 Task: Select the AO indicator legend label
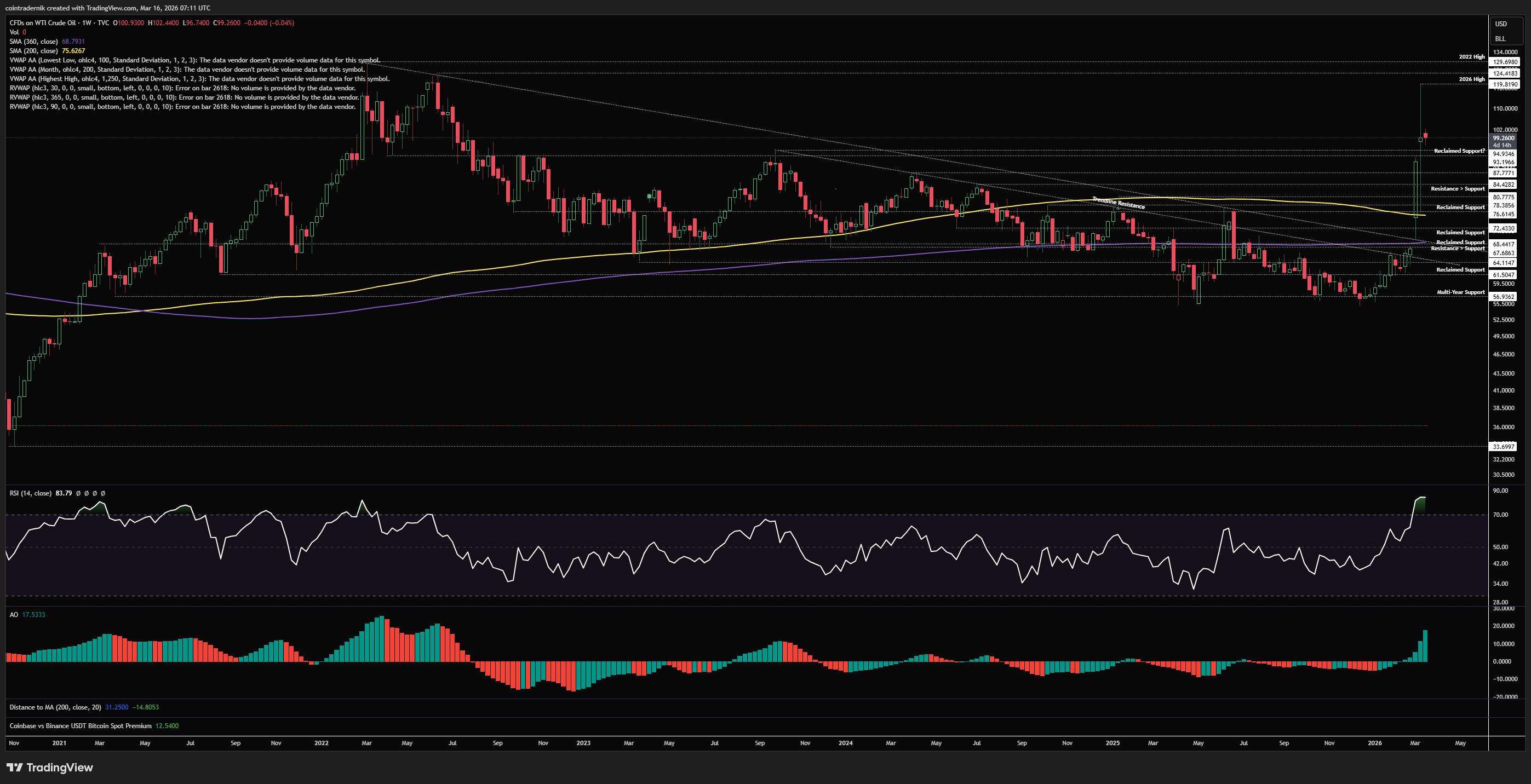coord(14,615)
